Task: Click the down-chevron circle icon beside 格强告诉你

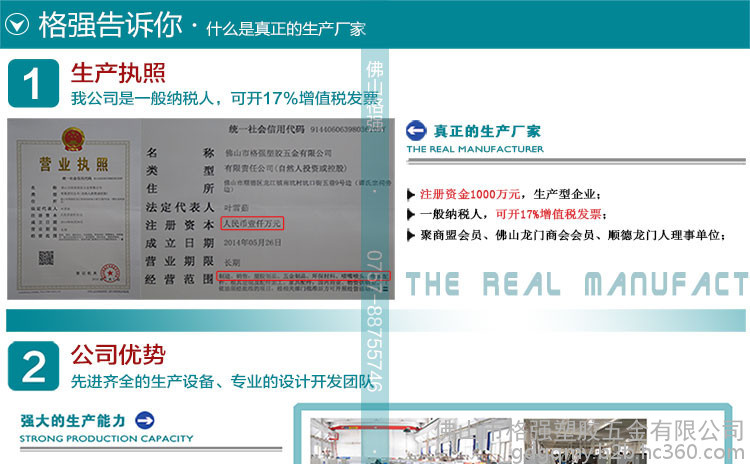Action: click(17, 24)
